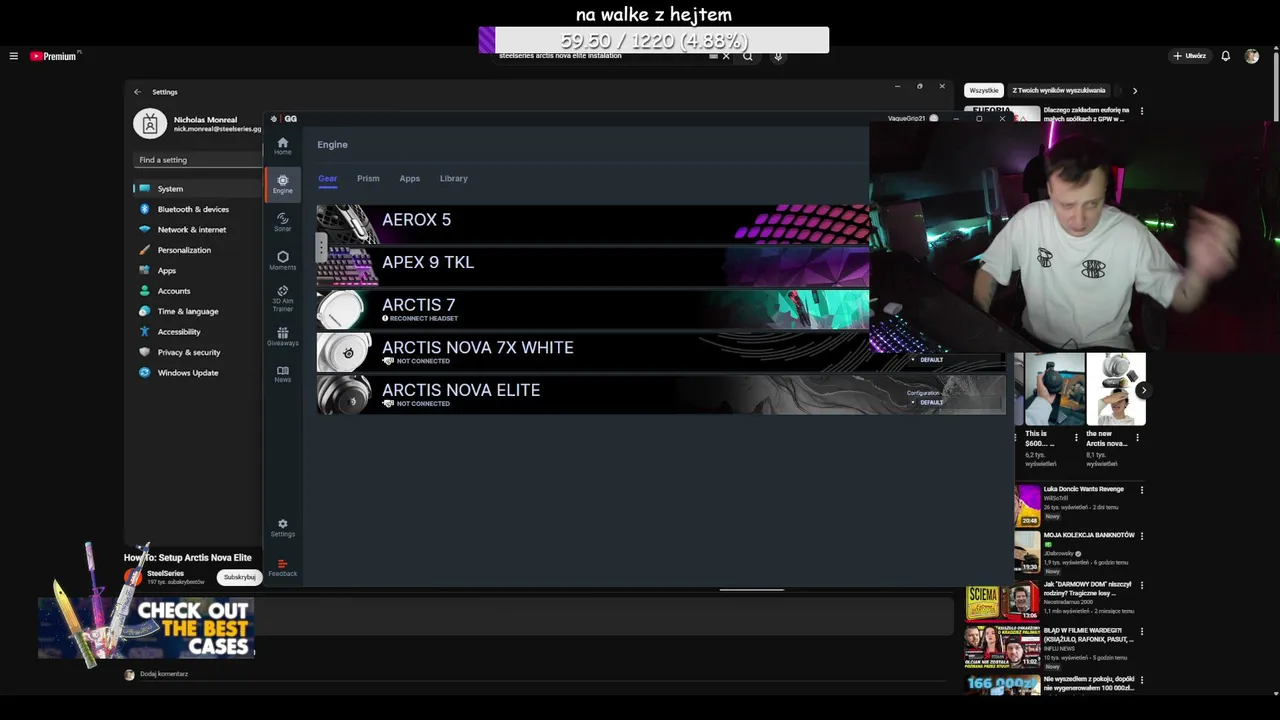Click the Utwórz create button
This screenshot has width=1280, height=720.
click(x=1190, y=56)
